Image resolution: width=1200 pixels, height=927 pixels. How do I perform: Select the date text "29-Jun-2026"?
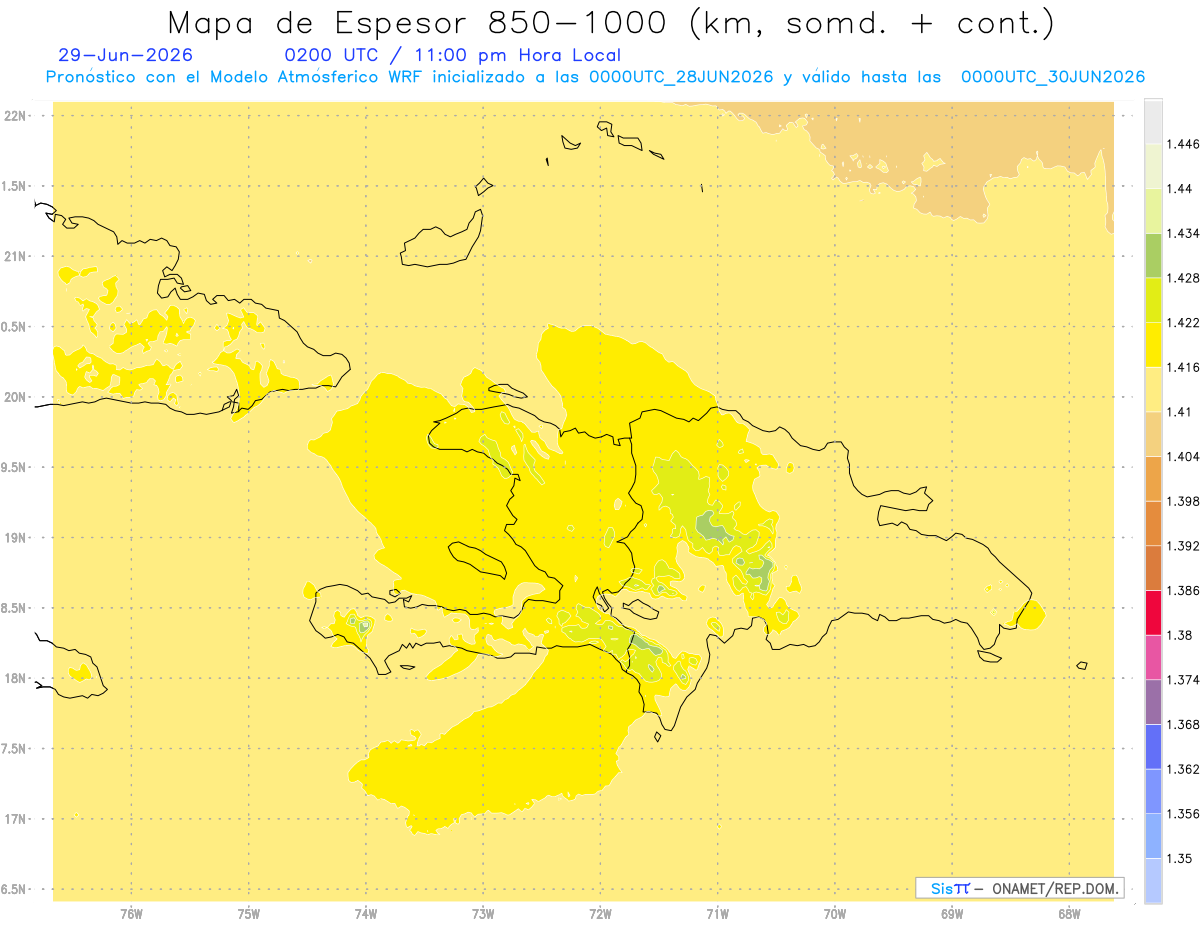point(126,55)
